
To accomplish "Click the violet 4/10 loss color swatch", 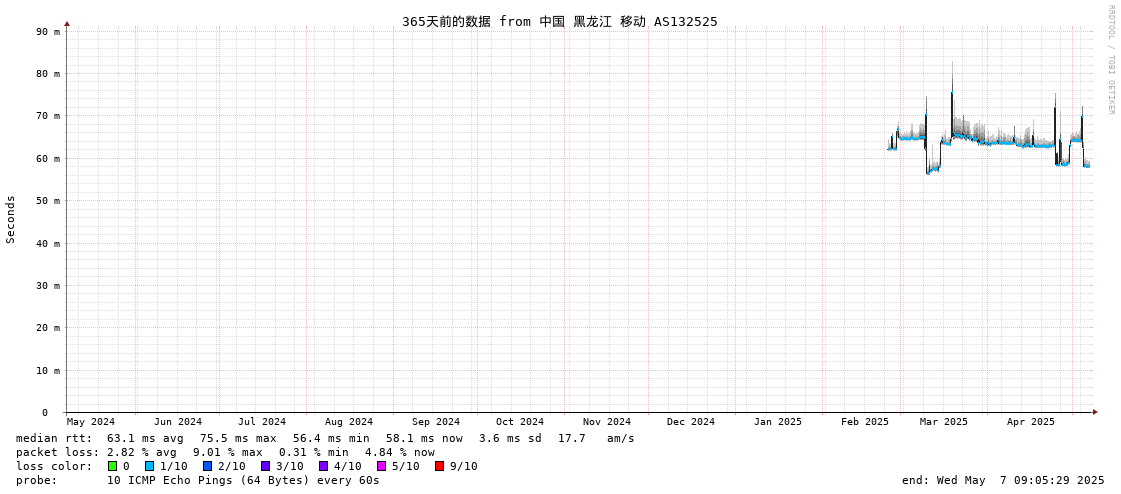I will click(x=323, y=466).
